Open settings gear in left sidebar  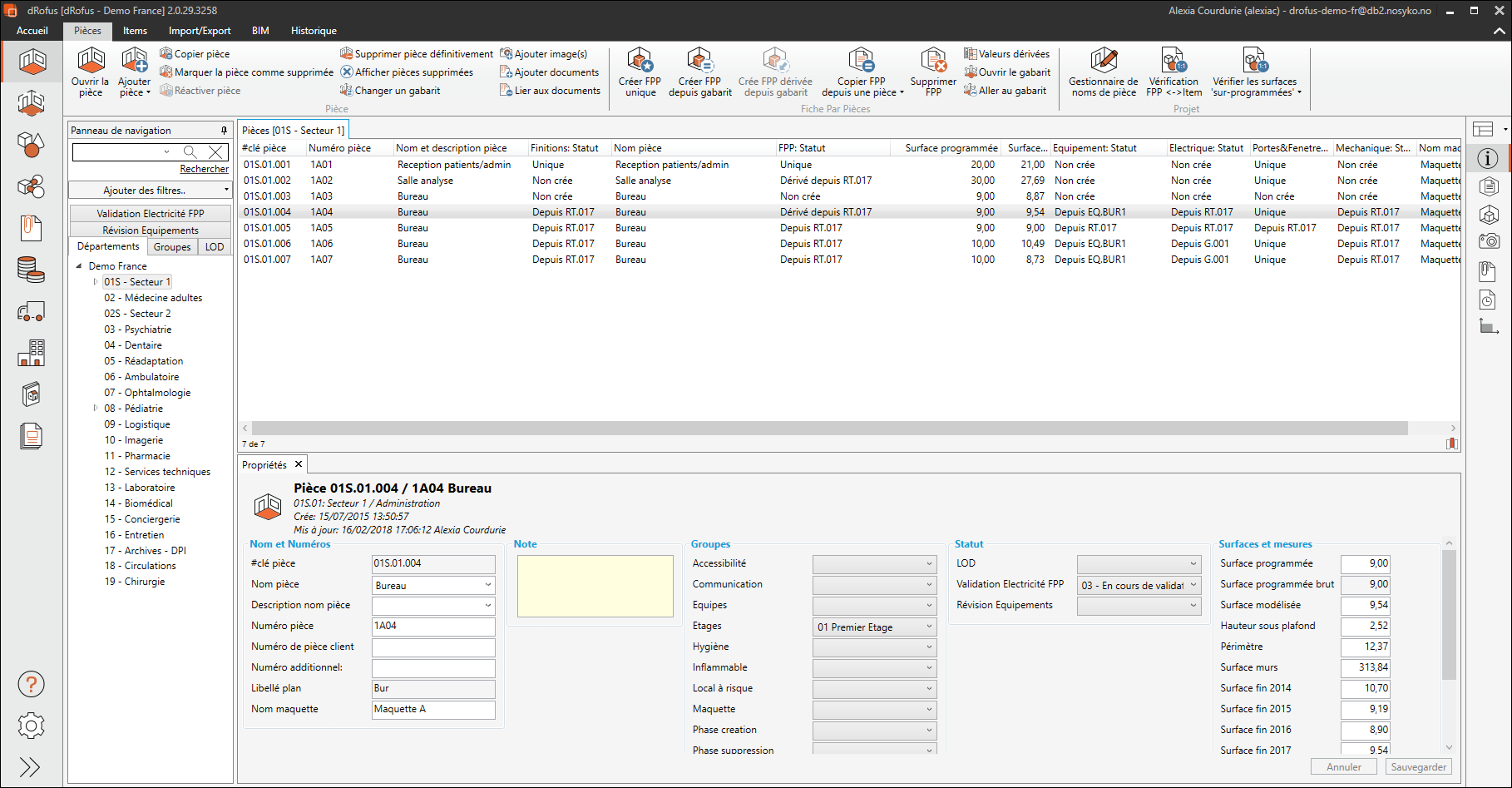point(31,726)
